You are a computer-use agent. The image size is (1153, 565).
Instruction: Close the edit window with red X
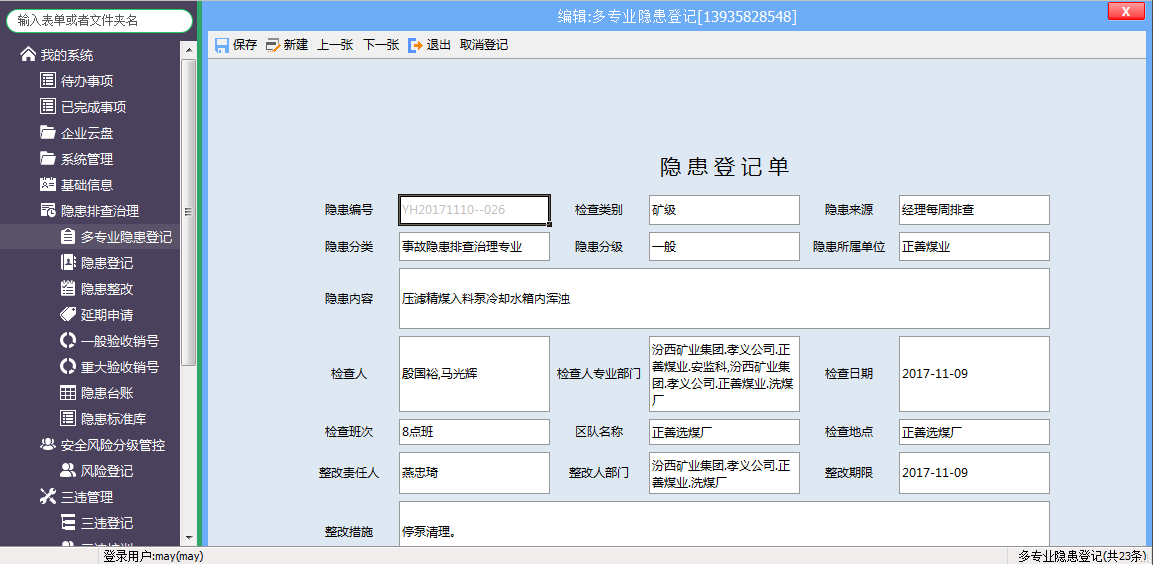click(x=1125, y=11)
